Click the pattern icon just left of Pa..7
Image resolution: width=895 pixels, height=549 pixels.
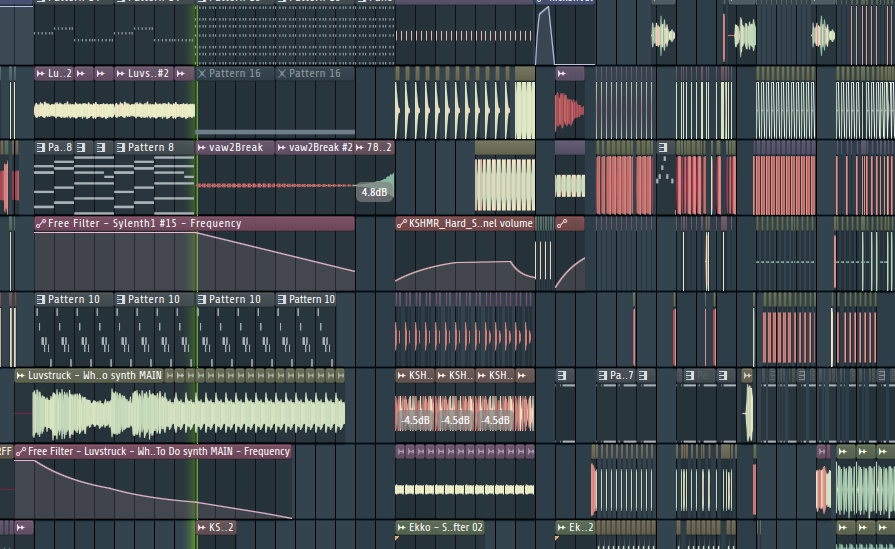point(603,376)
